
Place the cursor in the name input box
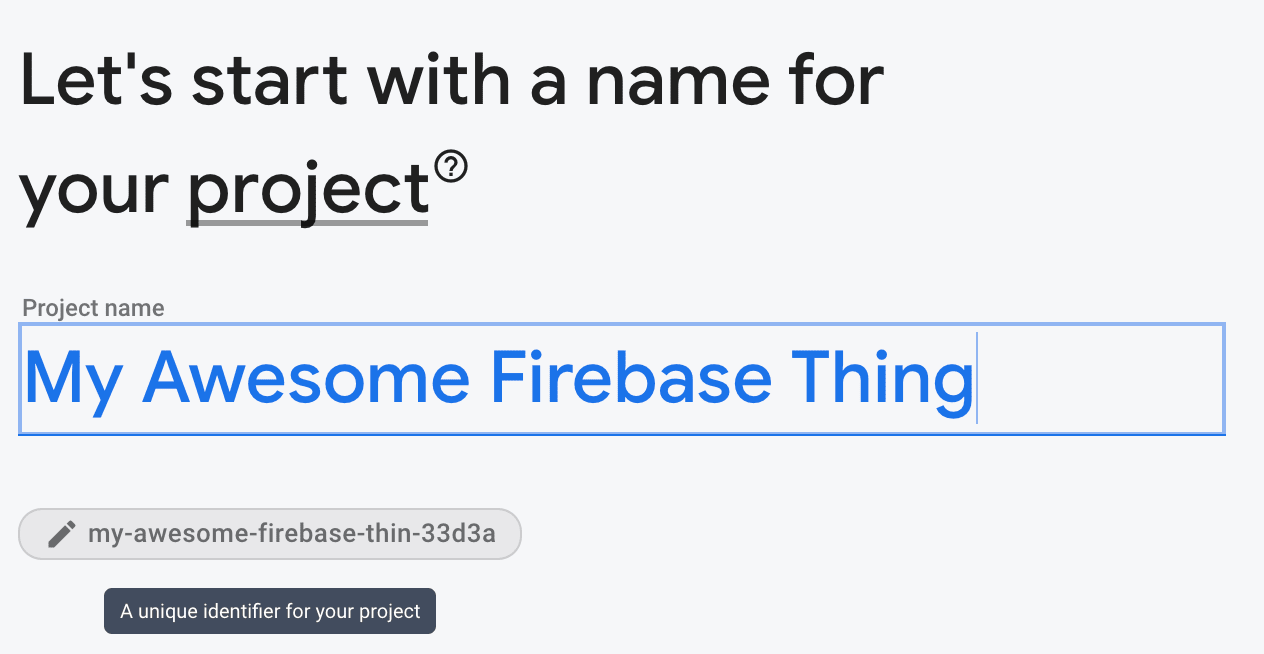coord(620,379)
